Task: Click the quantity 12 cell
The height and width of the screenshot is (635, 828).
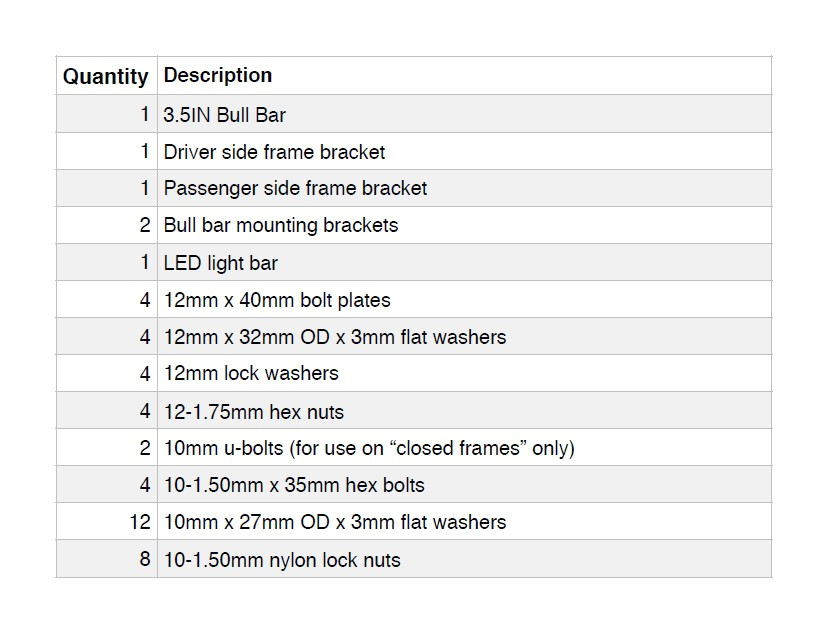Action: click(x=139, y=522)
